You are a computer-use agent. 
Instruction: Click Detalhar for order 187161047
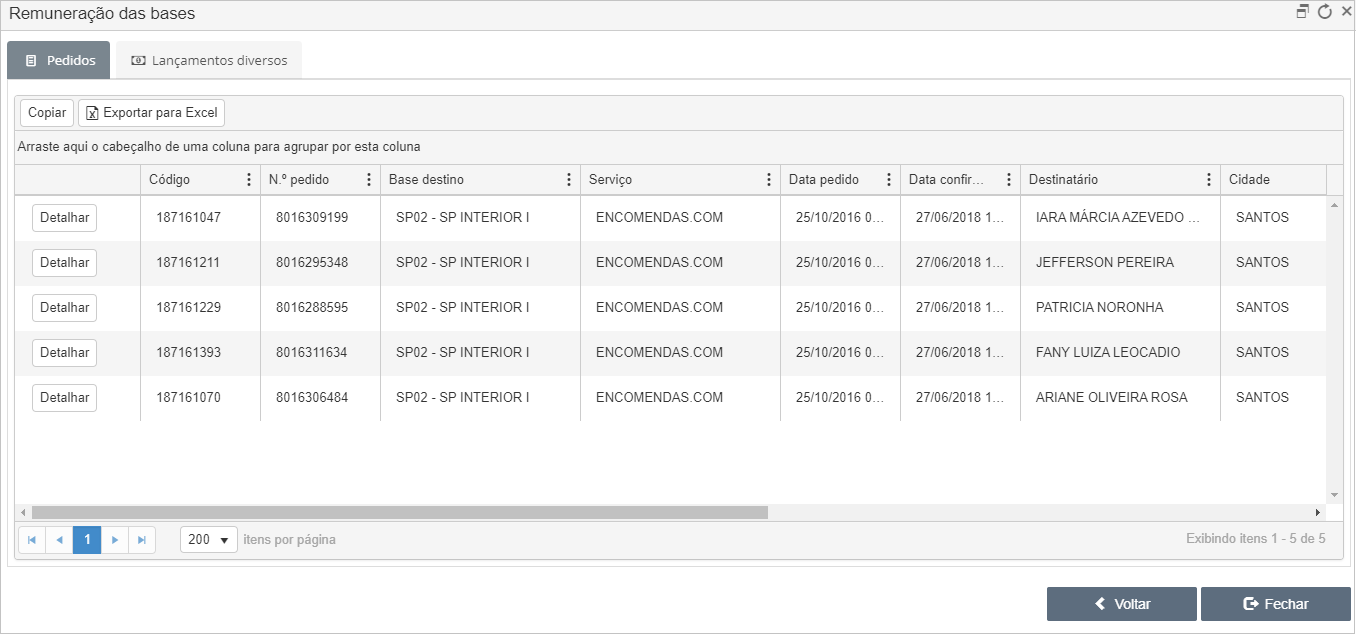click(x=64, y=218)
